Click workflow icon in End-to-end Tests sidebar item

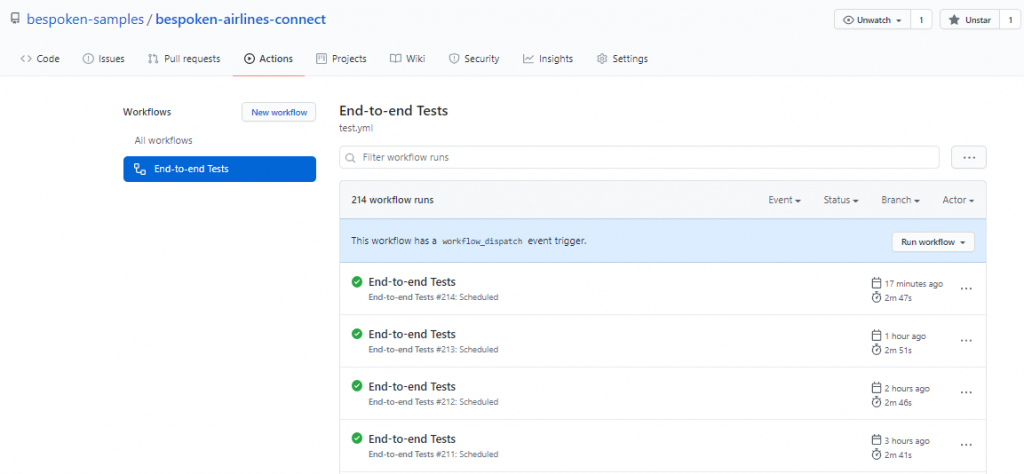tap(140, 169)
